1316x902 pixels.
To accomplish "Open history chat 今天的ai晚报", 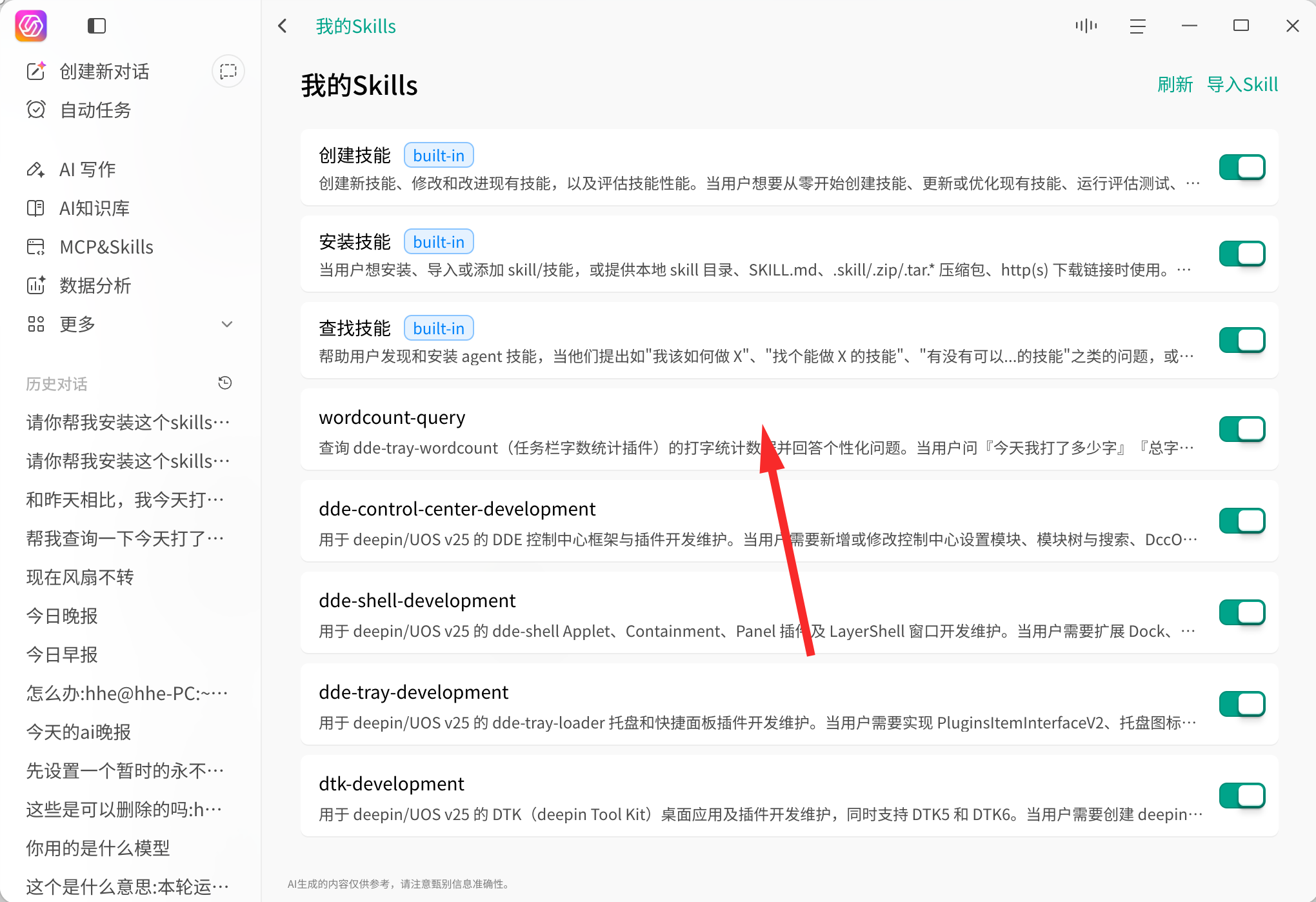I will [79, 732].
